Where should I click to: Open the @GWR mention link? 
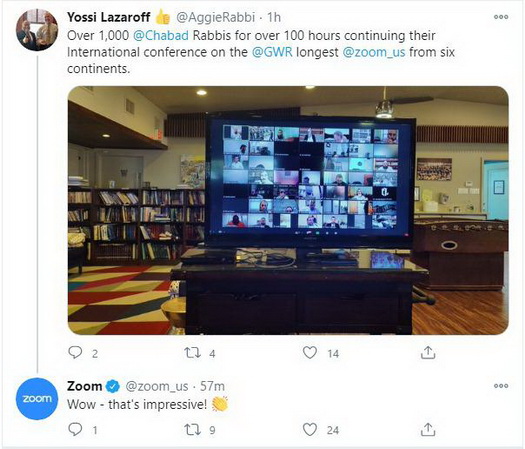(272, 52)
